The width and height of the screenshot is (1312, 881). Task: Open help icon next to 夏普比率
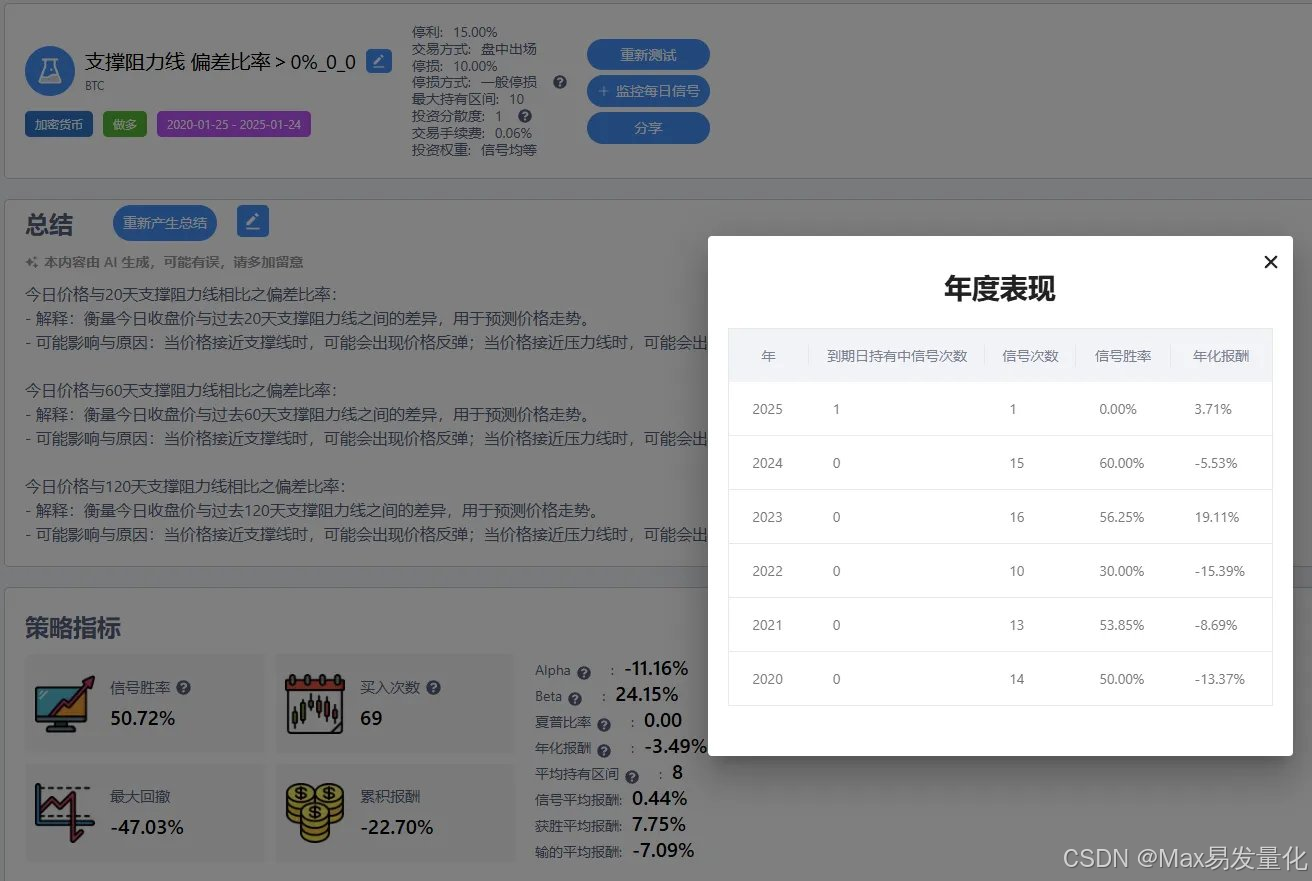(x=603, y=724)
